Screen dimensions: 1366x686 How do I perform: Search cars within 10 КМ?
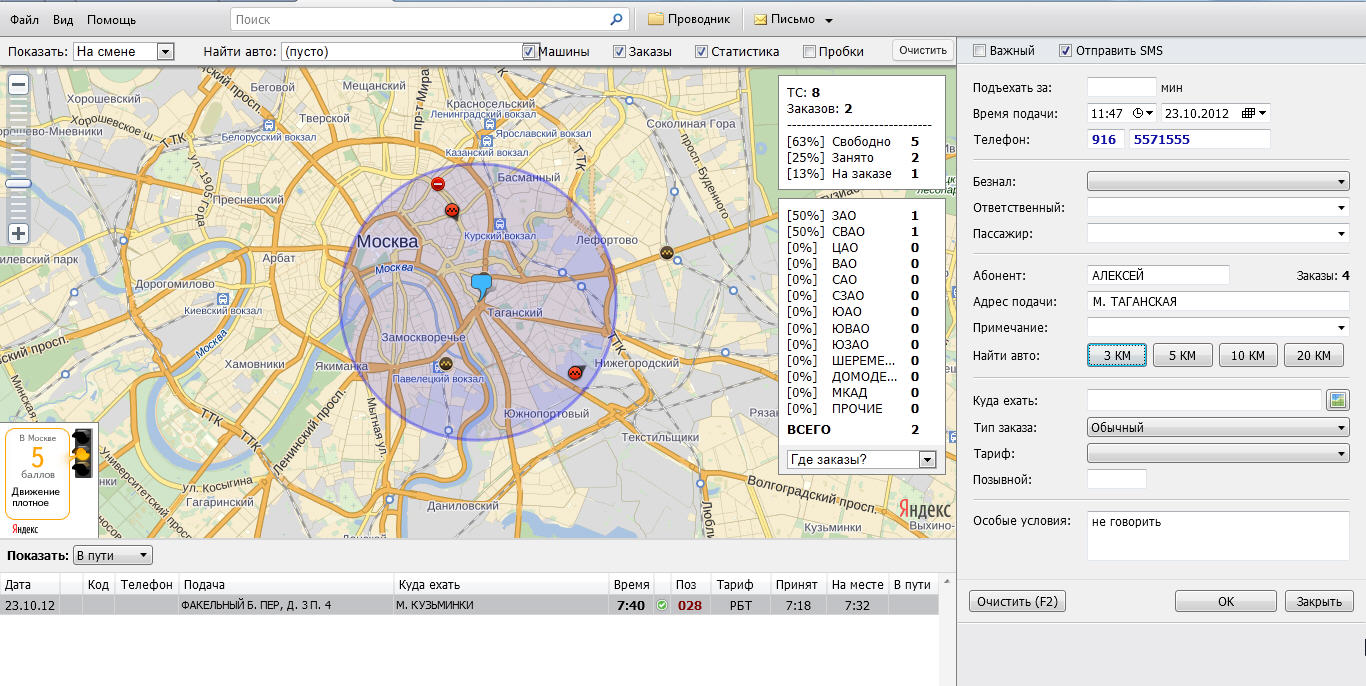point(1248,355)
